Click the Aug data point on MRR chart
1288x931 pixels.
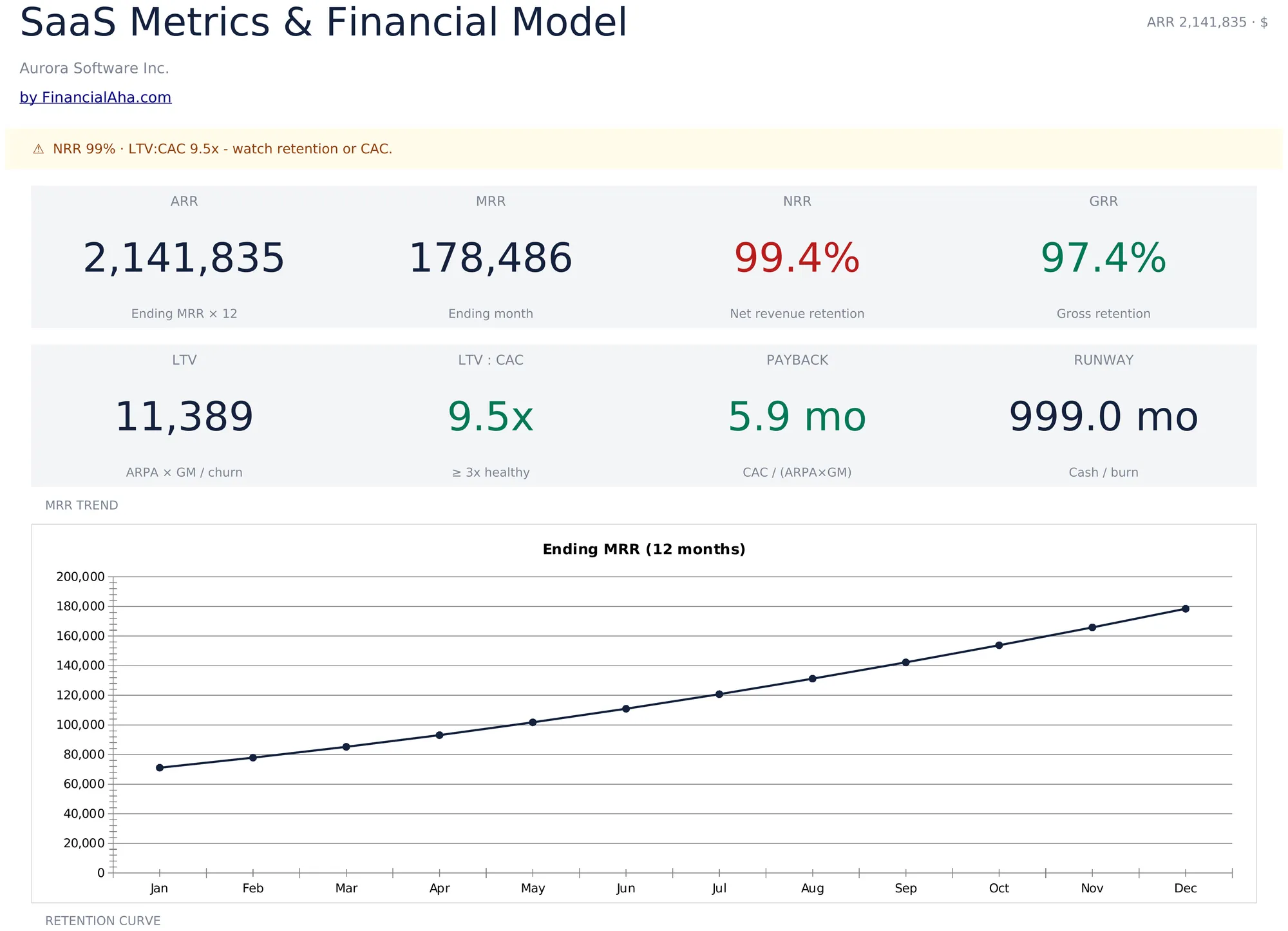pos(813,678)
